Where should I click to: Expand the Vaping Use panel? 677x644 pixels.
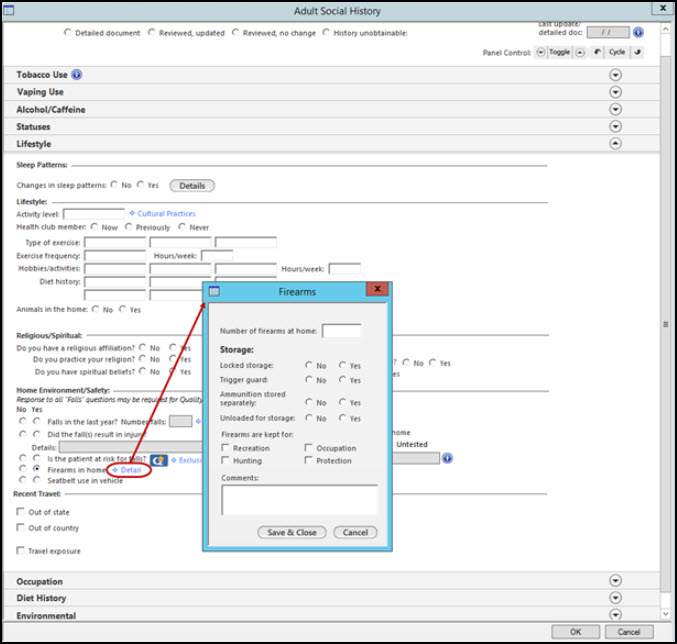point(615,92)
